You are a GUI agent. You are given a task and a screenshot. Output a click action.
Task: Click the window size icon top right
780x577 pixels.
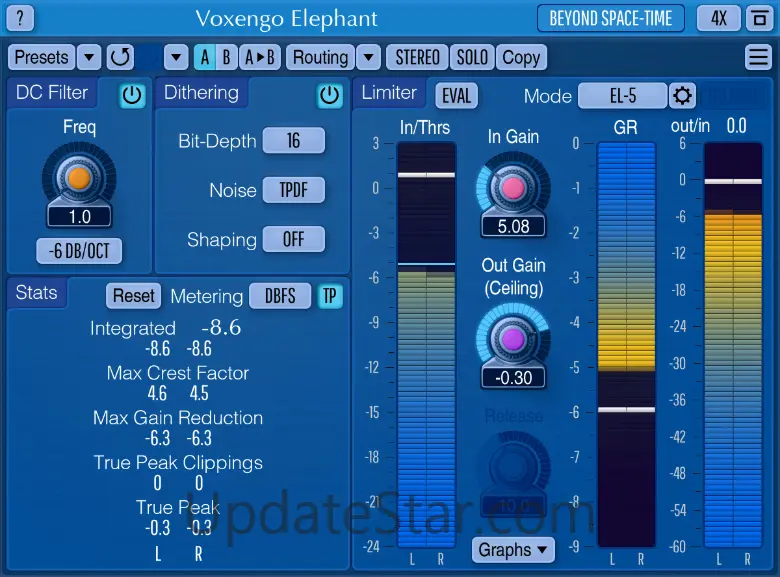pos(759,18)
